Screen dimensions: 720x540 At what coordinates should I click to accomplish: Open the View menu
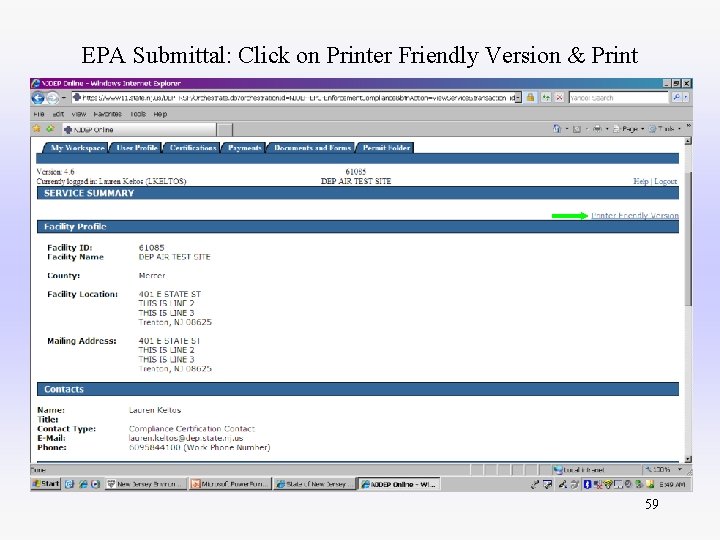[79, 114]
